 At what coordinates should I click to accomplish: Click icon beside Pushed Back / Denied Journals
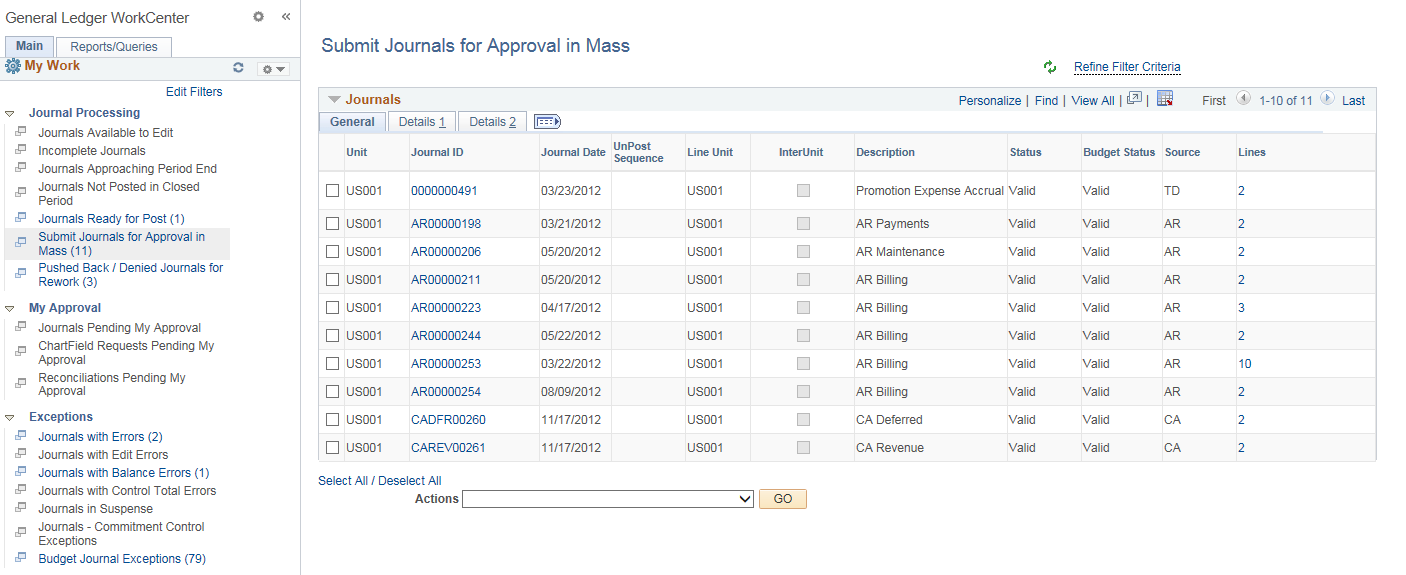[x=21, y=272]
